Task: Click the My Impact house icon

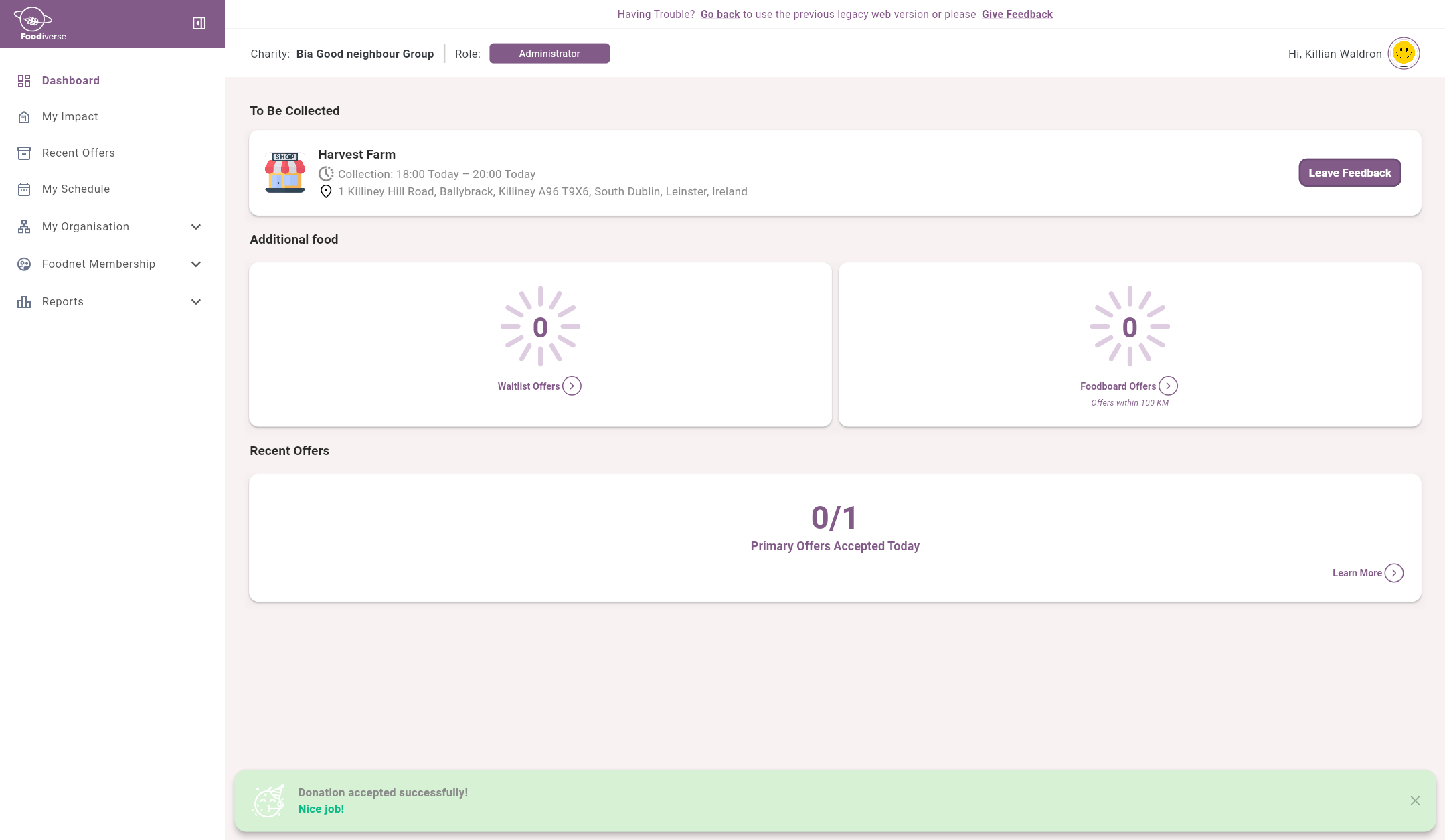Action: pyautogui.click(x=24, y=117)
